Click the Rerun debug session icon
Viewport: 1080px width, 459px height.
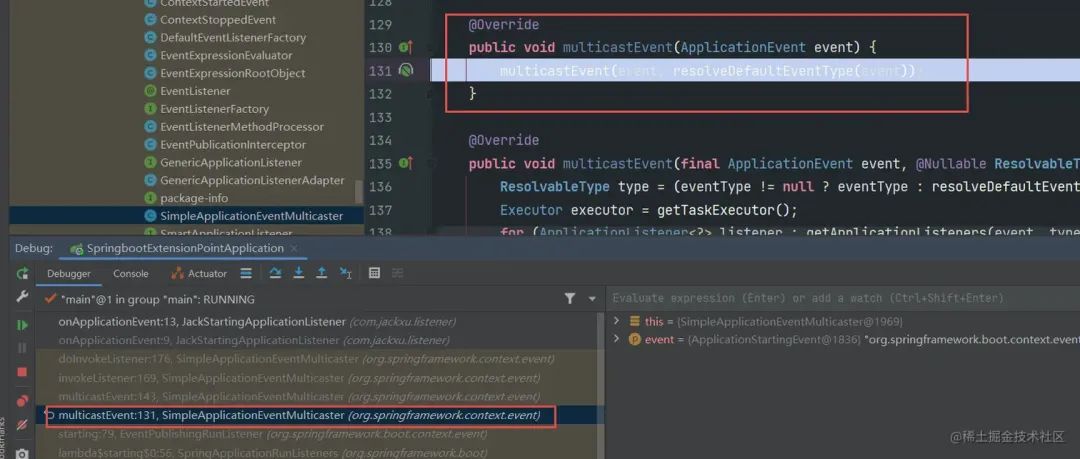(22, 274)
